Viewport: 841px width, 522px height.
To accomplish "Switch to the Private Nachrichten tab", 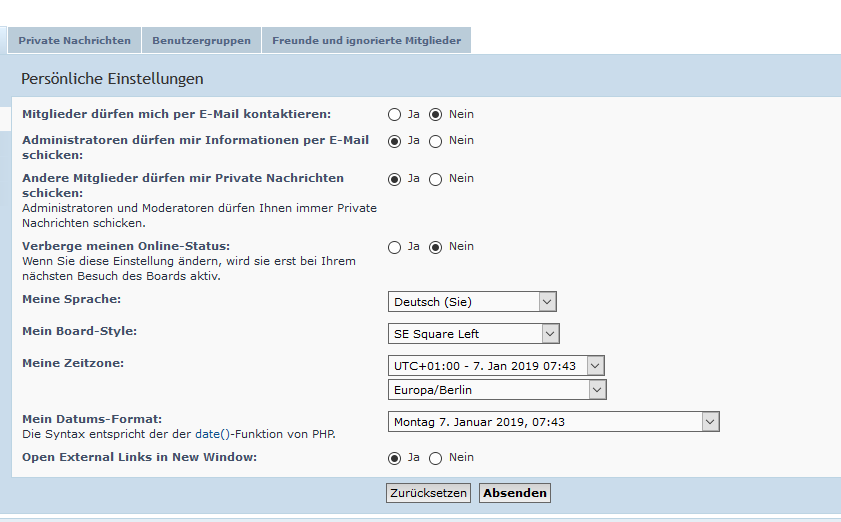I will [x=74, y=41].
